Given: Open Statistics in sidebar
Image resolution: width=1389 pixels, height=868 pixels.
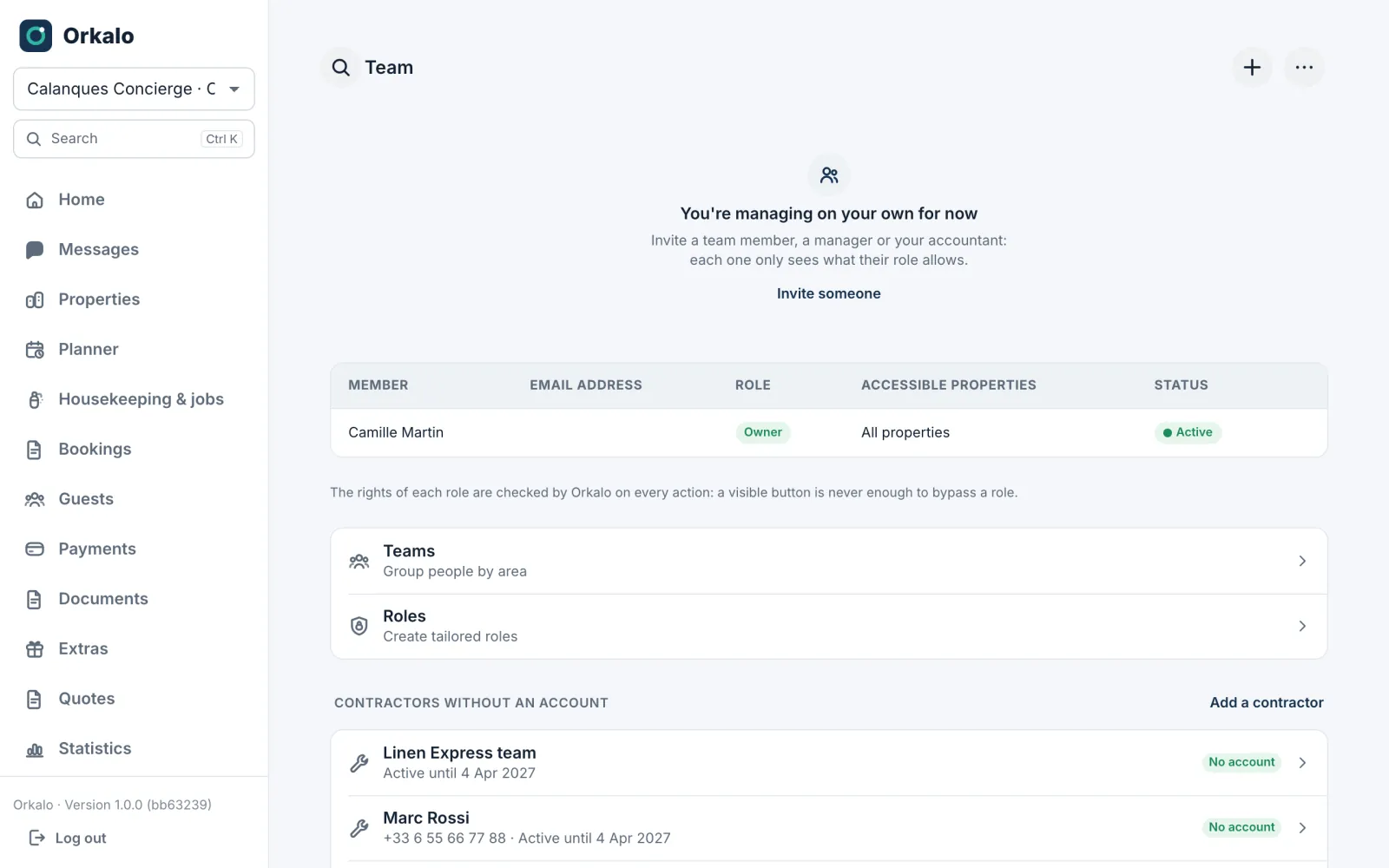Looking at the screenshot, I should 134,749.
